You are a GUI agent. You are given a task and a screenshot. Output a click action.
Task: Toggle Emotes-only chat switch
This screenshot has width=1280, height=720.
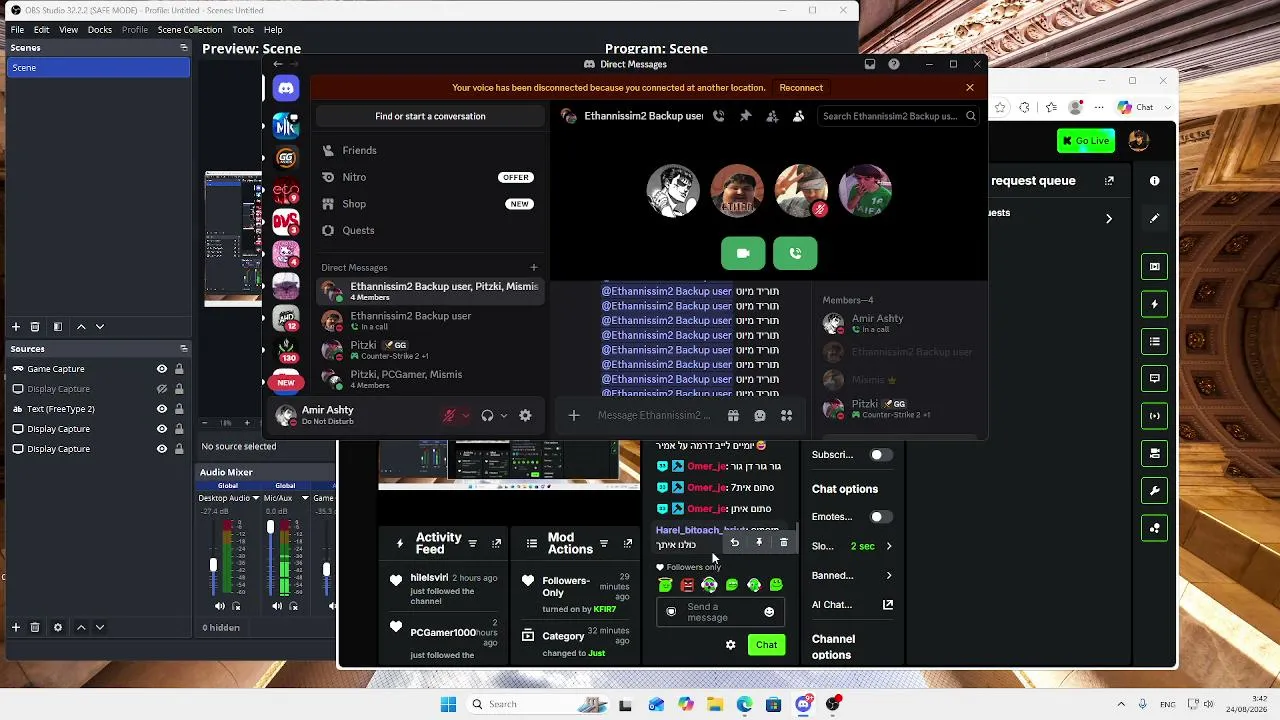coord(879,517)
